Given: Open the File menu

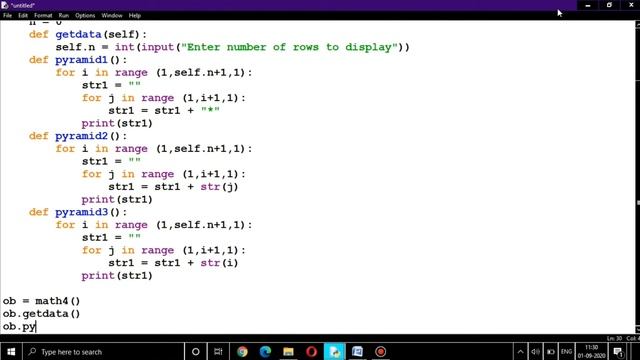Looking at the screenshot, I should point(7,16).
